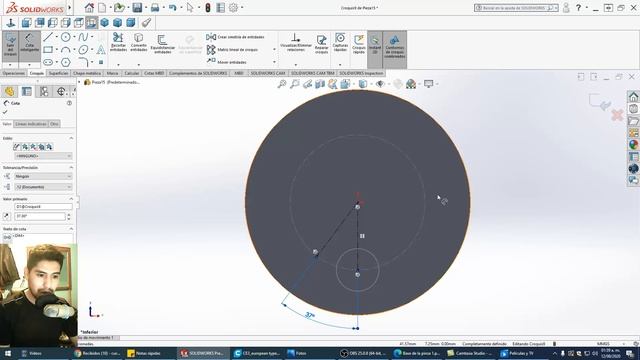Expand Salir del croquis dropdown arrow
This screenshot has width=640, height=360.
[x=10, y=64]
